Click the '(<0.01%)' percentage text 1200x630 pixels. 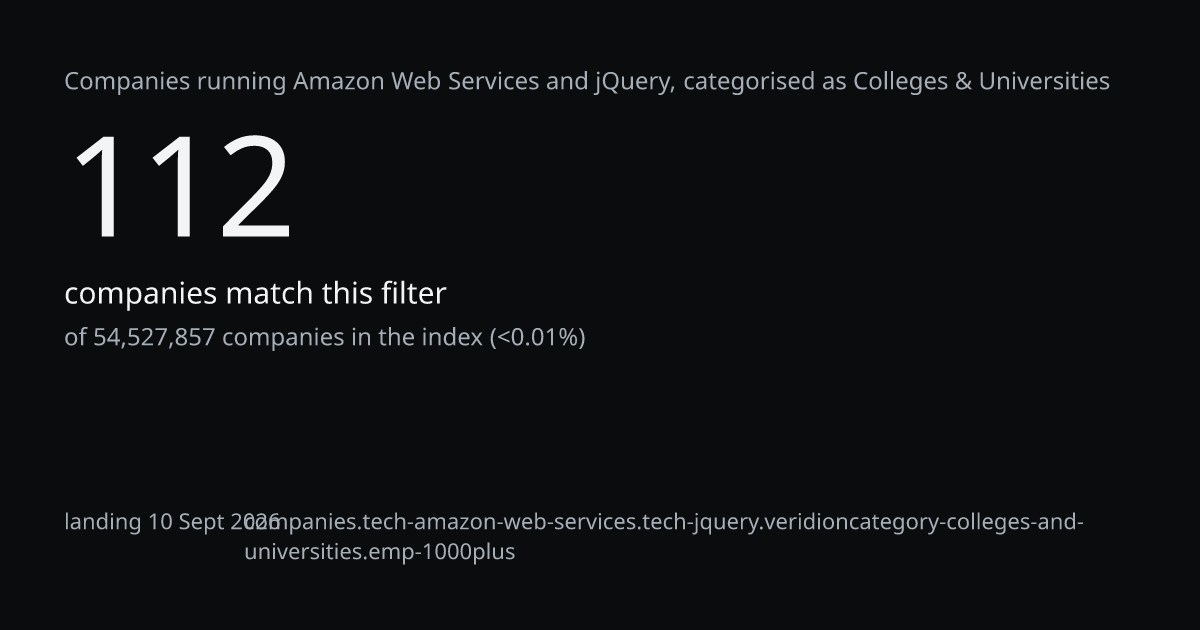537,338
